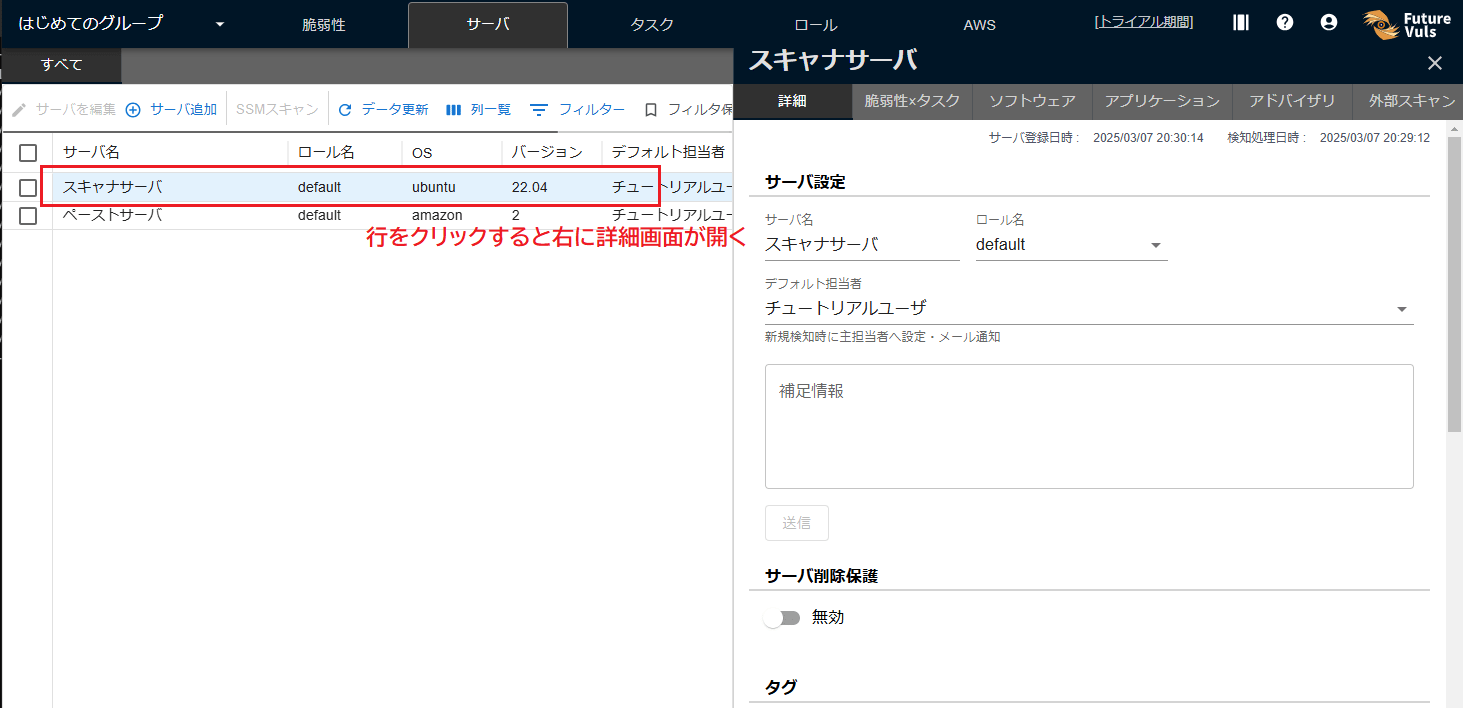Click the サーバ追加 plus icon
Viewport: 1463px width, 708px height.
133,110
